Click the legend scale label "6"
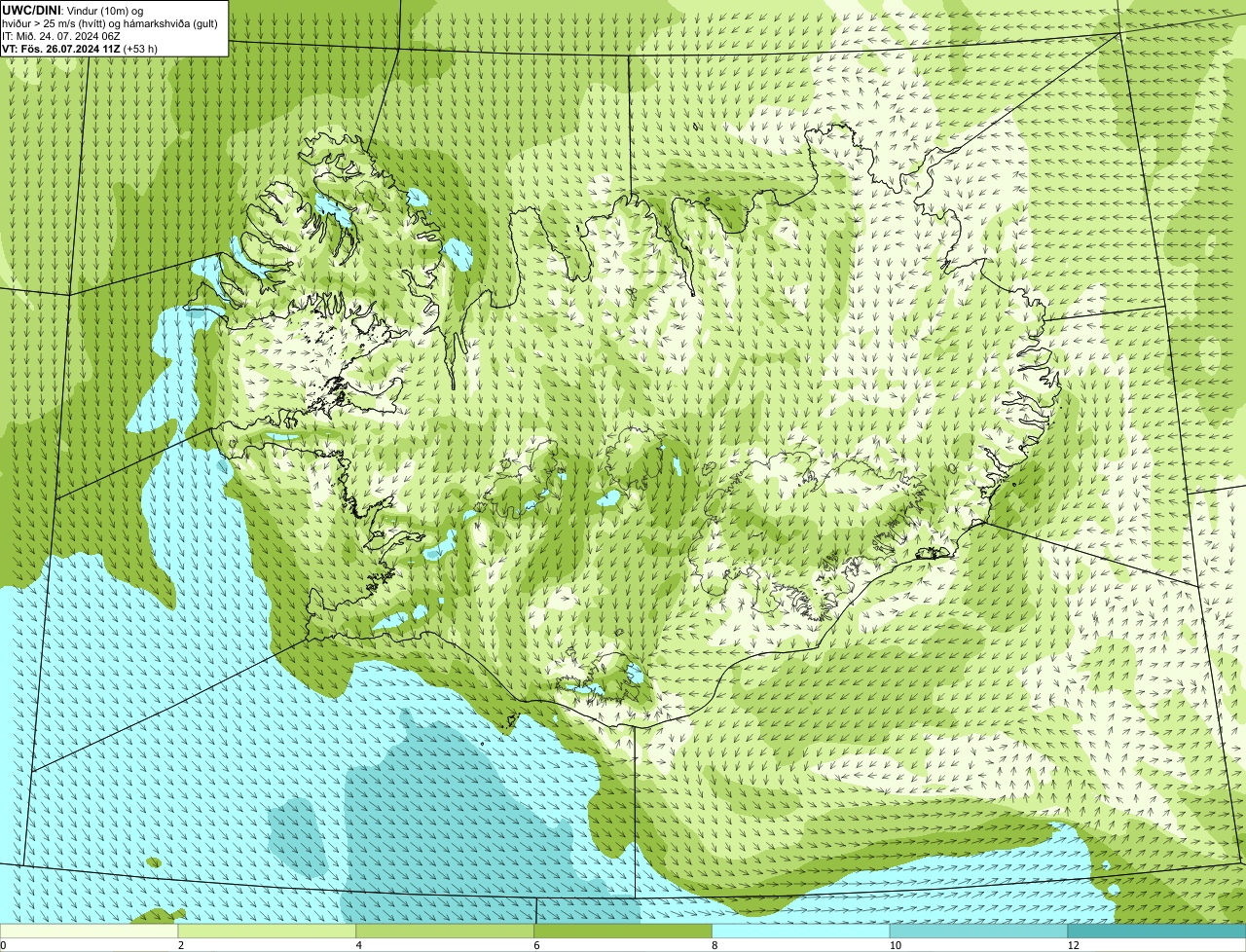 click(536, 945)
